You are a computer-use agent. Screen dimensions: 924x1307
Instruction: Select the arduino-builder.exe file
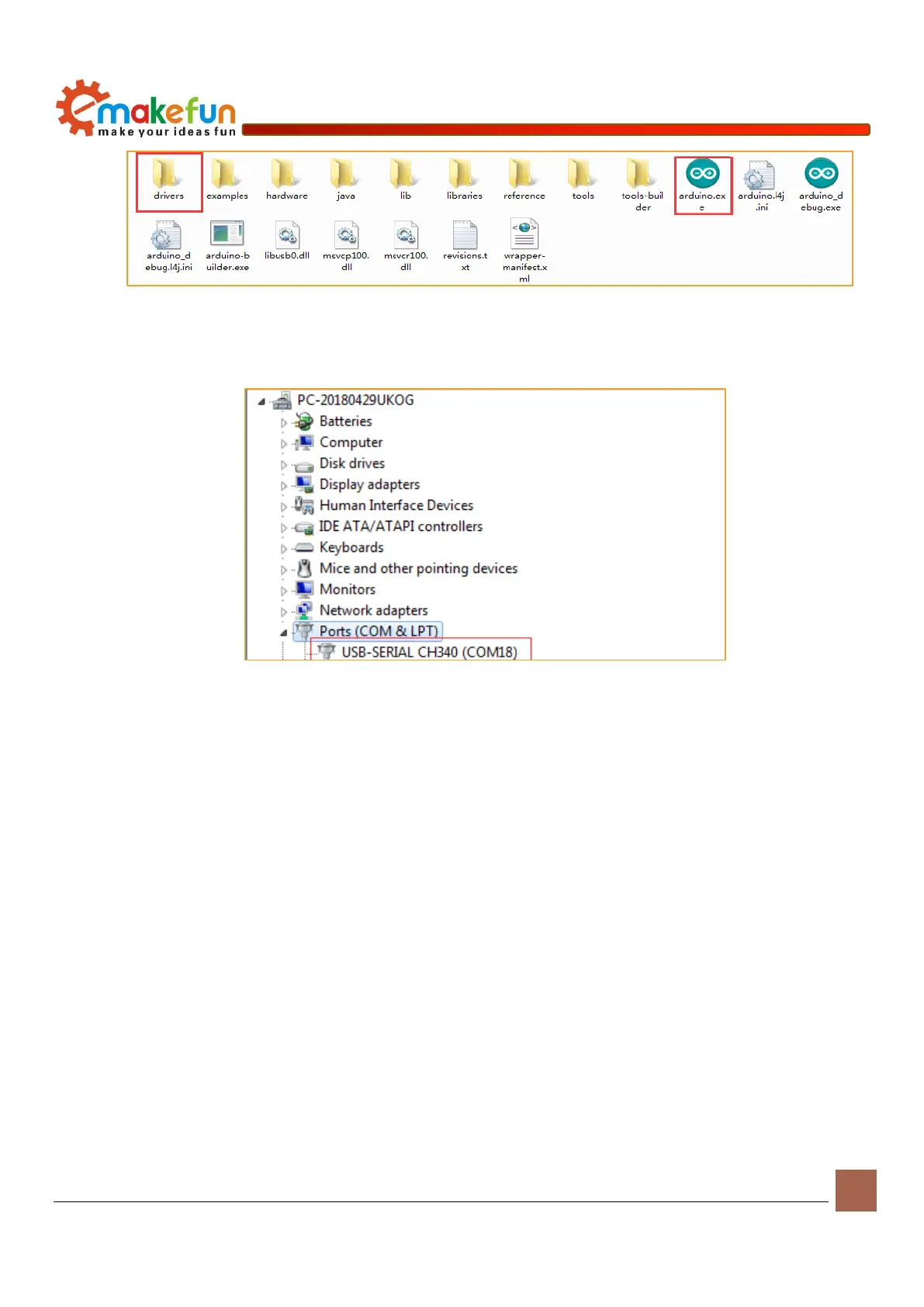tap(227, 246)
